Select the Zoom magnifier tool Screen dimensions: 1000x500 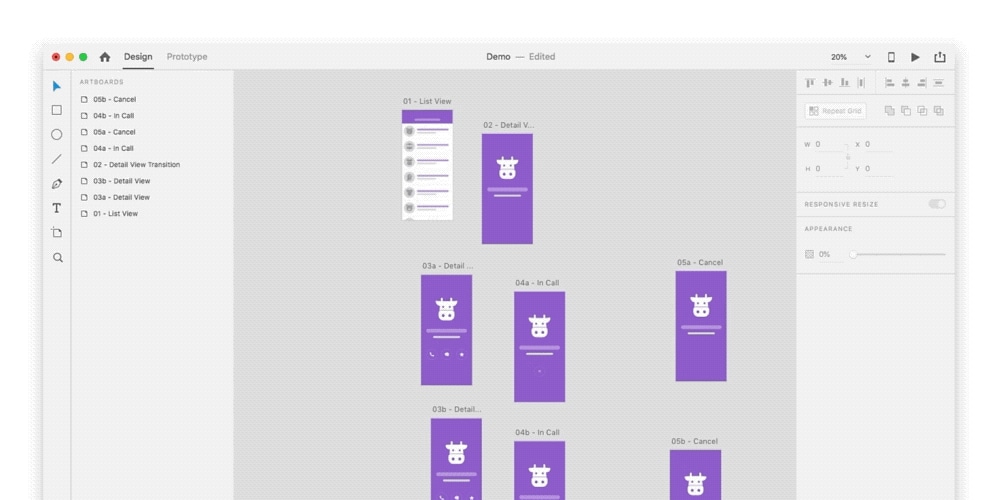click(x=57, y=258)
